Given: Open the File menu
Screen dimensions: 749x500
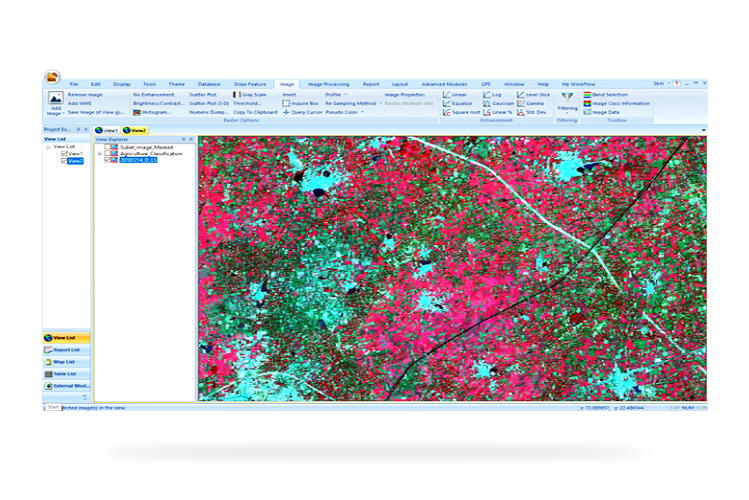Looking at the screenshot, I should tap(74, 84).
